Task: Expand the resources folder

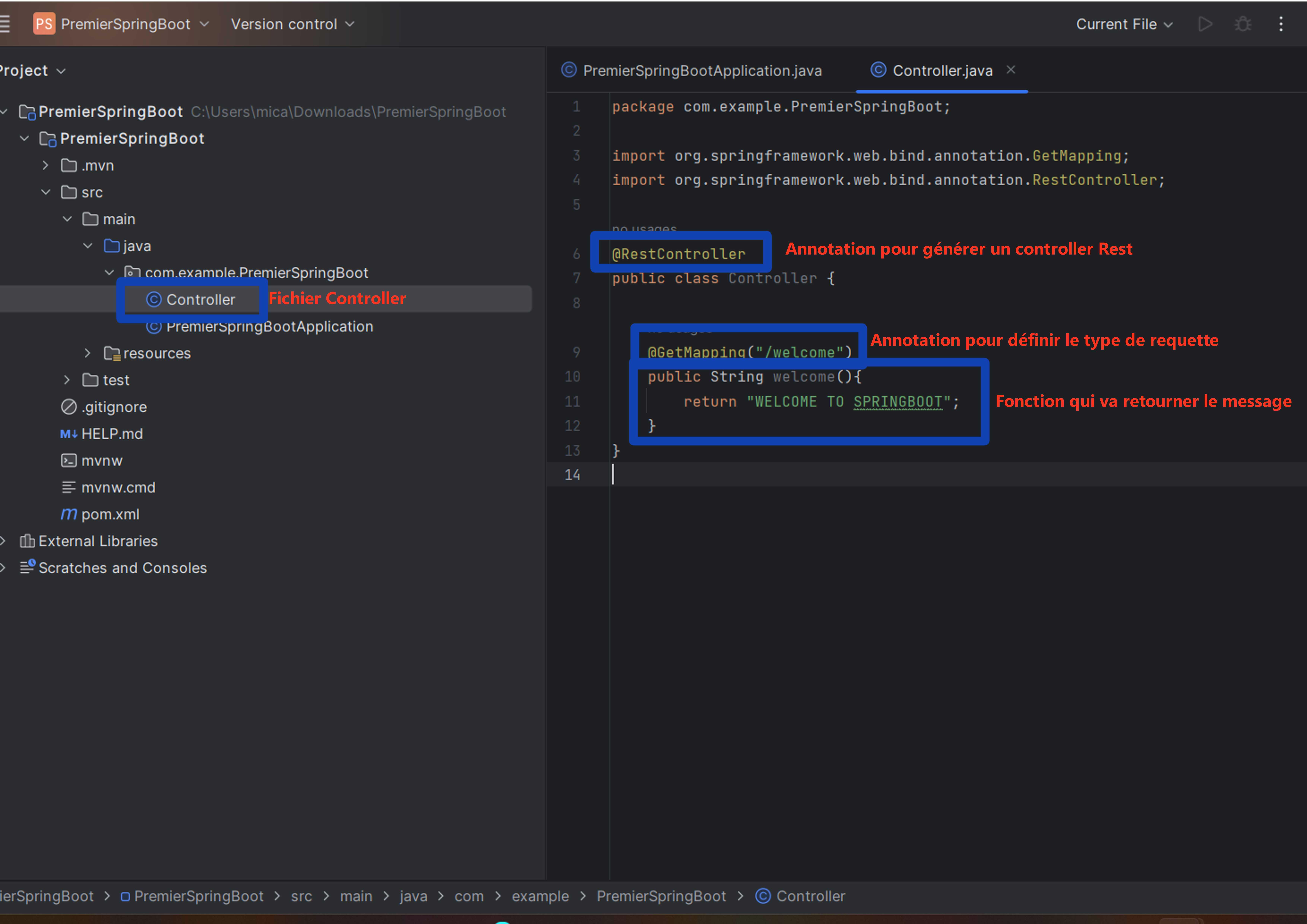Action: 88,353
